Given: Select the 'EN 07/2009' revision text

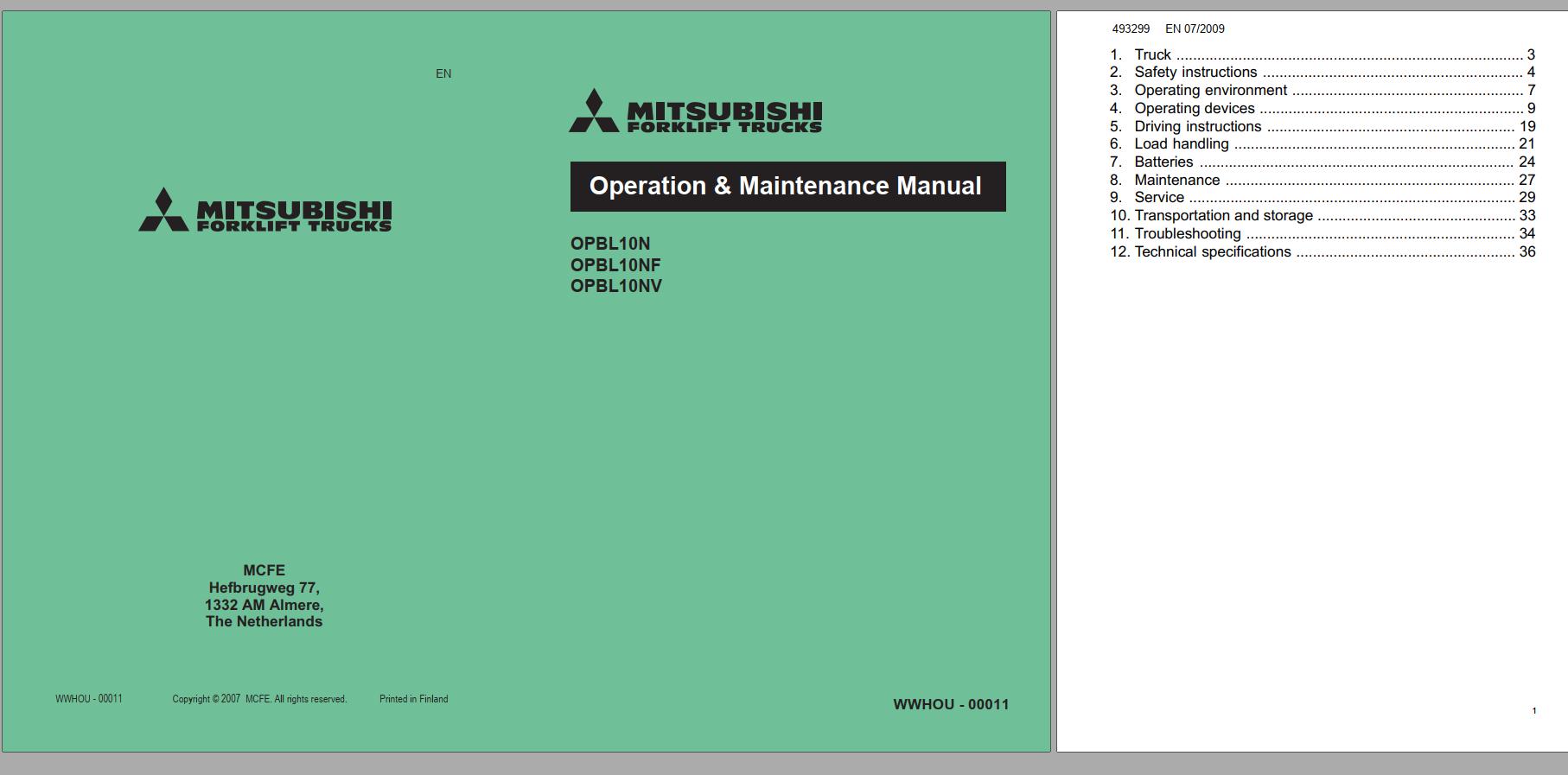Looking at the screenshot, I should (1195, 29).
